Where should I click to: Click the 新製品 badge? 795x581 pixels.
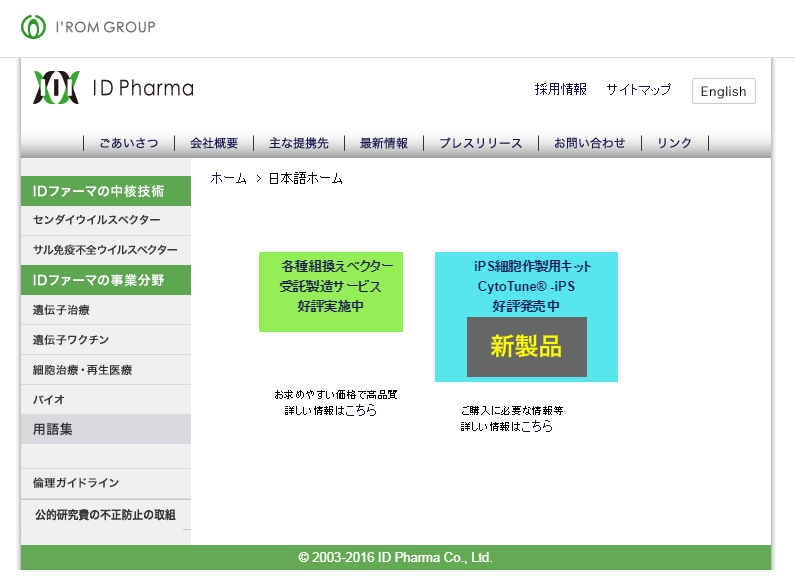coord(527,347)
